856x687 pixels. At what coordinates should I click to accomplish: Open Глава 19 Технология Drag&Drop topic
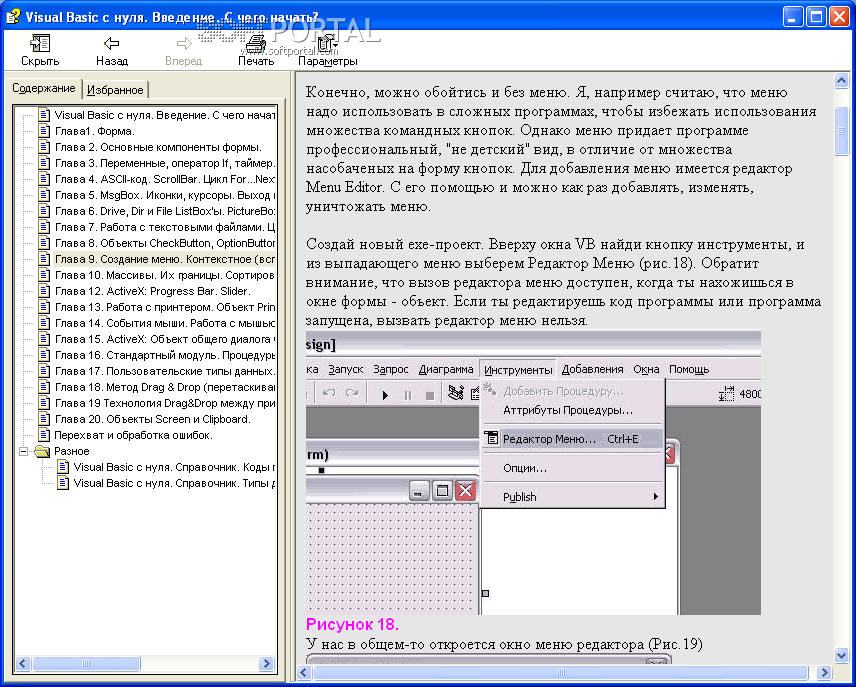pos(164,403)
